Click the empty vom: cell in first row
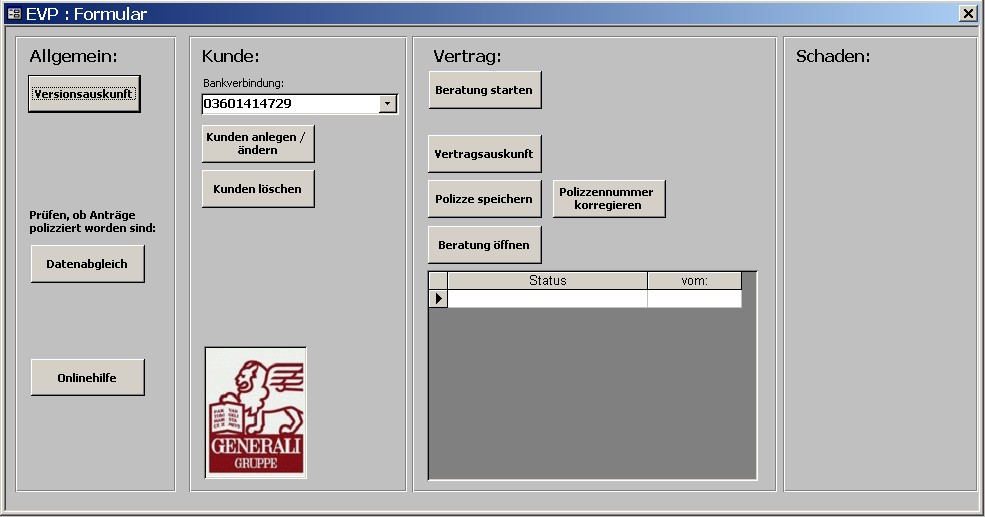 pos(694,299)
